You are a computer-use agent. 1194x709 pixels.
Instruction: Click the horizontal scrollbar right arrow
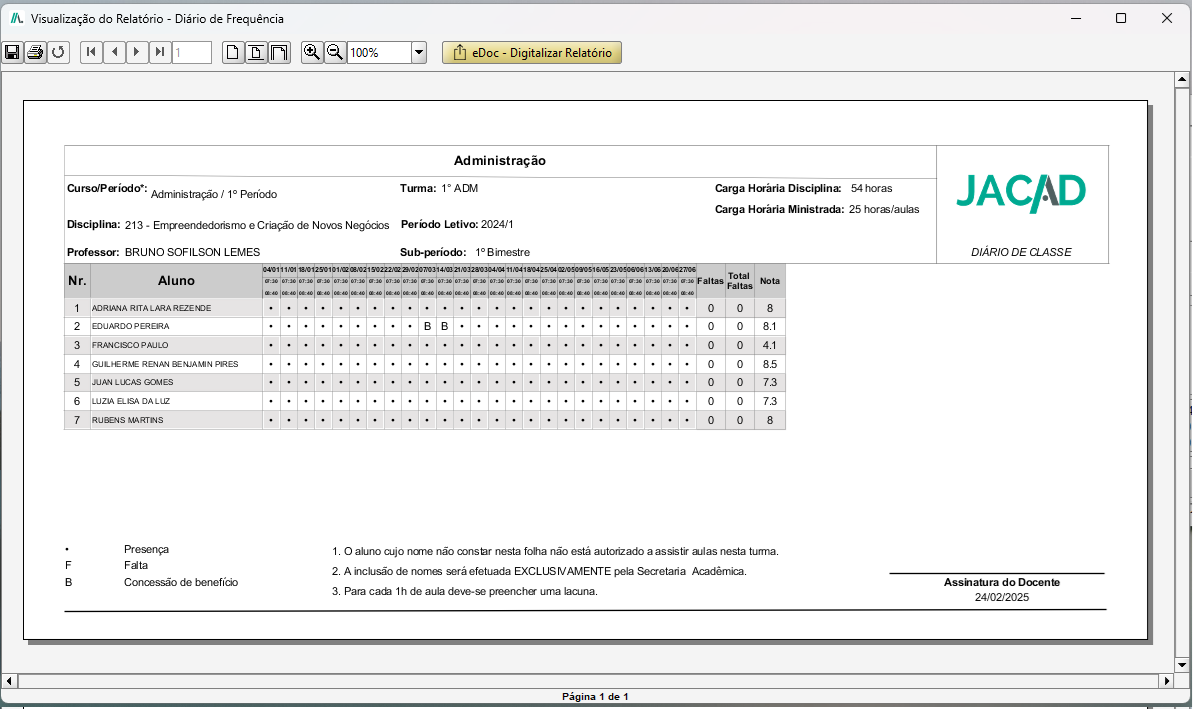pos(1167,681)
